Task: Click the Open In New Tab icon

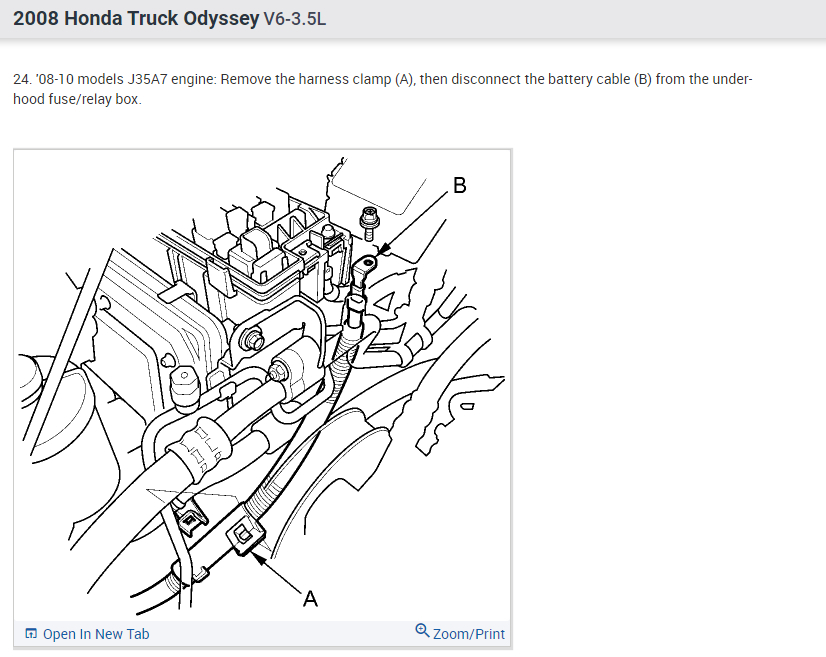Action: 31,633
